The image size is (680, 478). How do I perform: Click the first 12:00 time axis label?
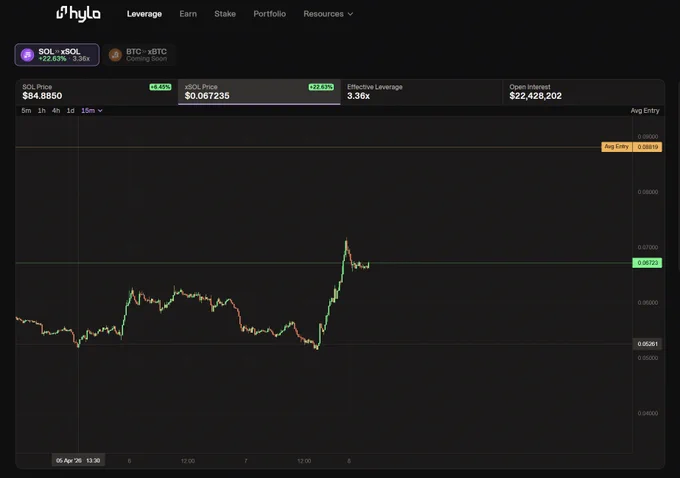point(188,461)
